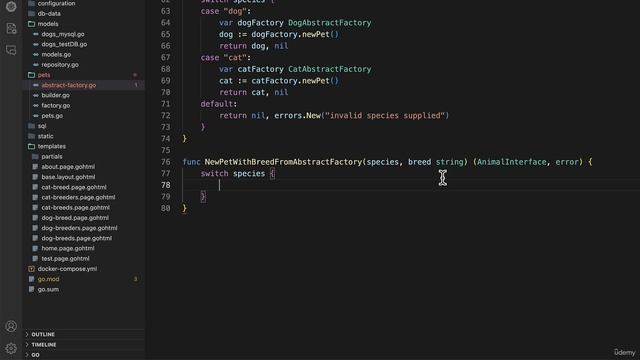Expand the partials folder

[x=52, y=156]
